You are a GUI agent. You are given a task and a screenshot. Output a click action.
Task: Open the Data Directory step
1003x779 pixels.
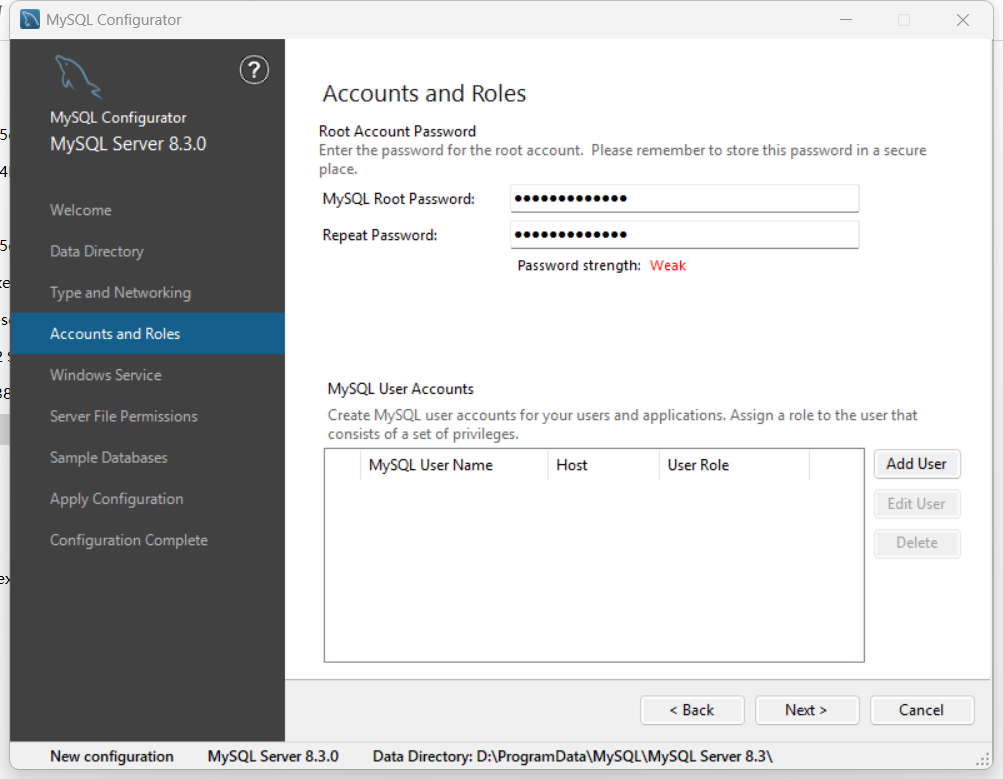tap(97, 251)
